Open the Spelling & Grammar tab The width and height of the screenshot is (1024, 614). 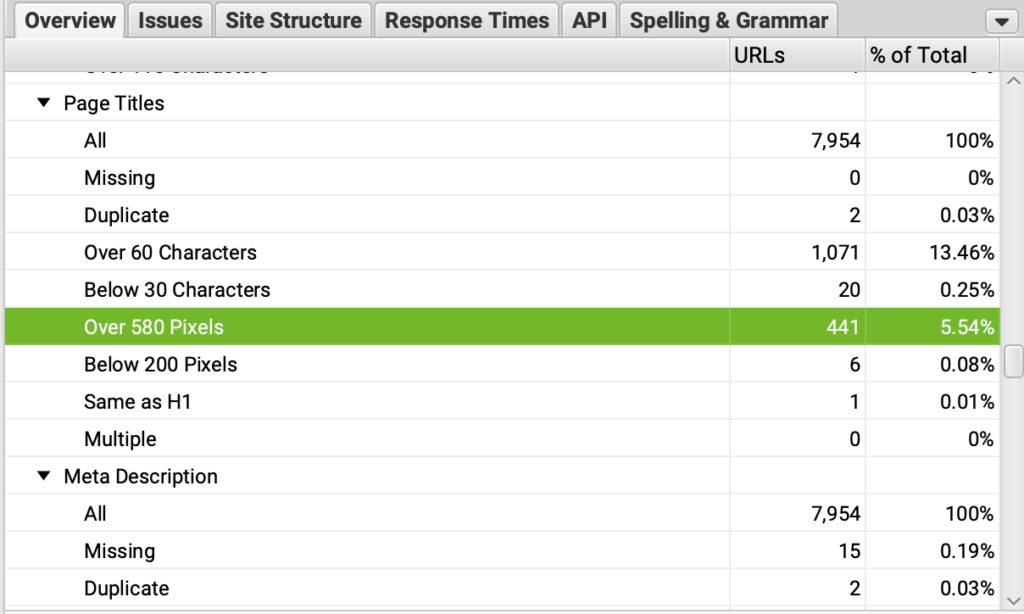[x=728, y=20]
